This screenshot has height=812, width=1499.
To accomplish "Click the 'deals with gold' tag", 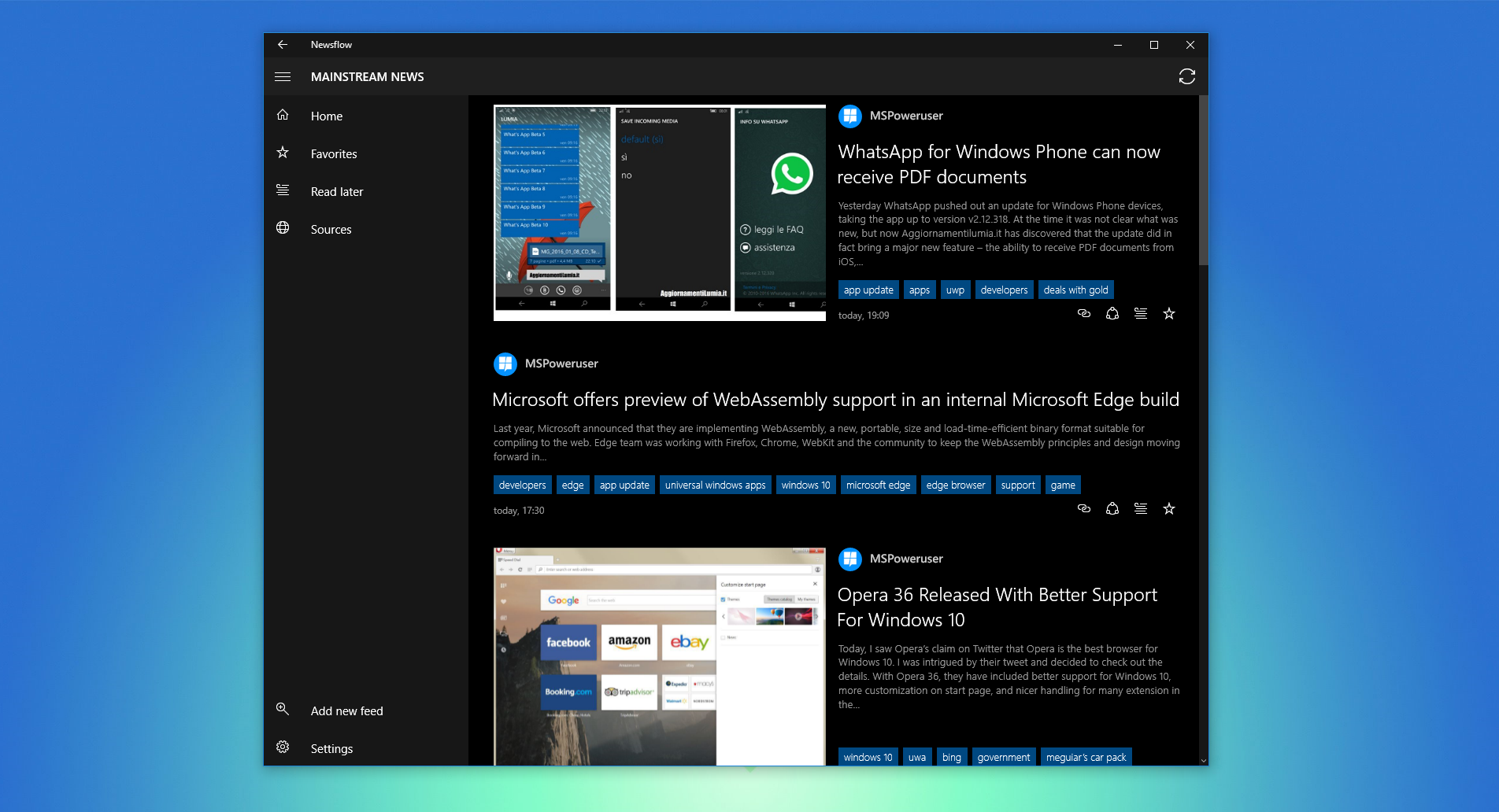I will [1075, 290].
